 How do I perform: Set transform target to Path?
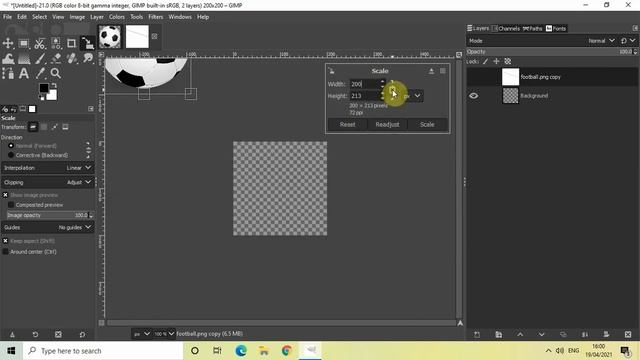[54, 127]
